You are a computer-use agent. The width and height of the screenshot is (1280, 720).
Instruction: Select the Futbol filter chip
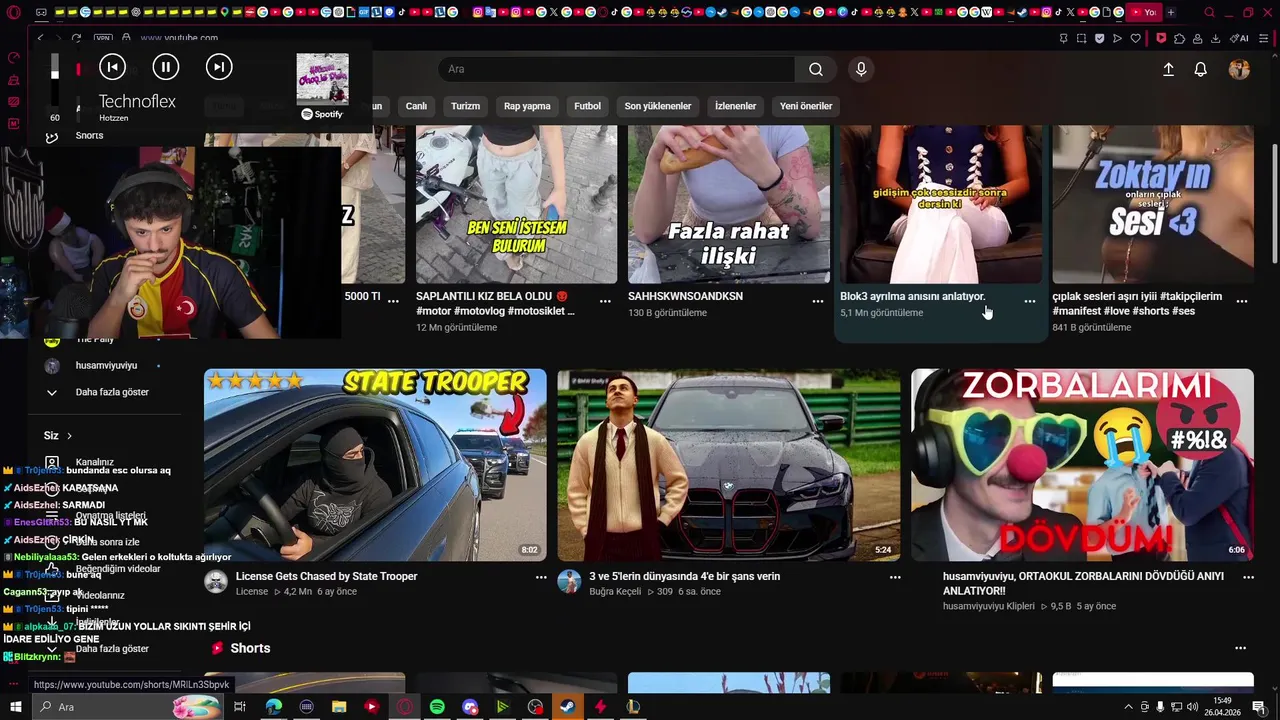click(587, 106)
